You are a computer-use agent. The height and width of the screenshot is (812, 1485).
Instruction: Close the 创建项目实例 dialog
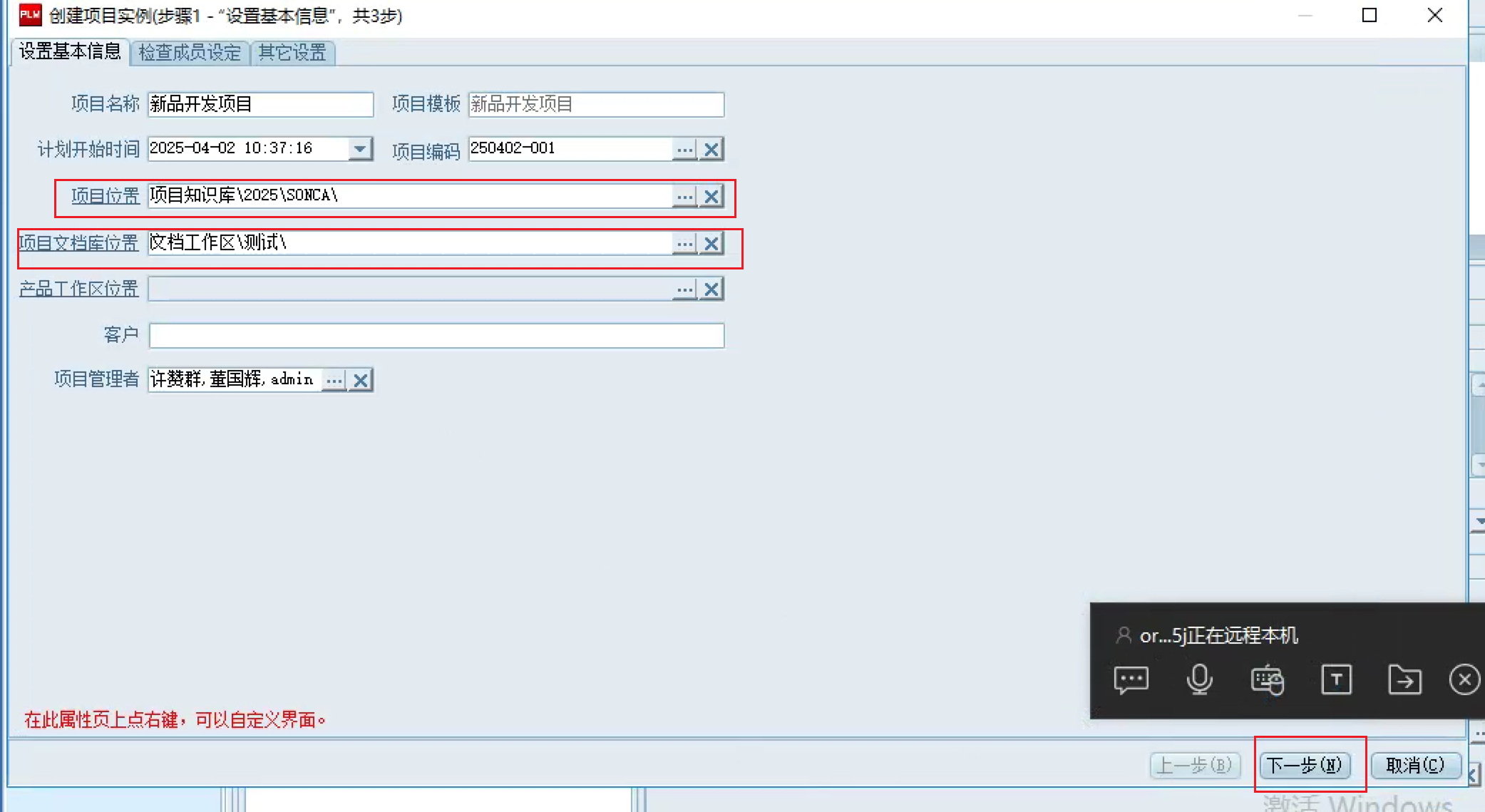1435,15
